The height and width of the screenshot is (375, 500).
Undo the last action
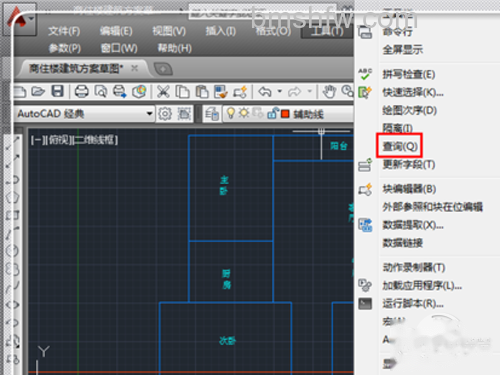[x=265, y=91]
